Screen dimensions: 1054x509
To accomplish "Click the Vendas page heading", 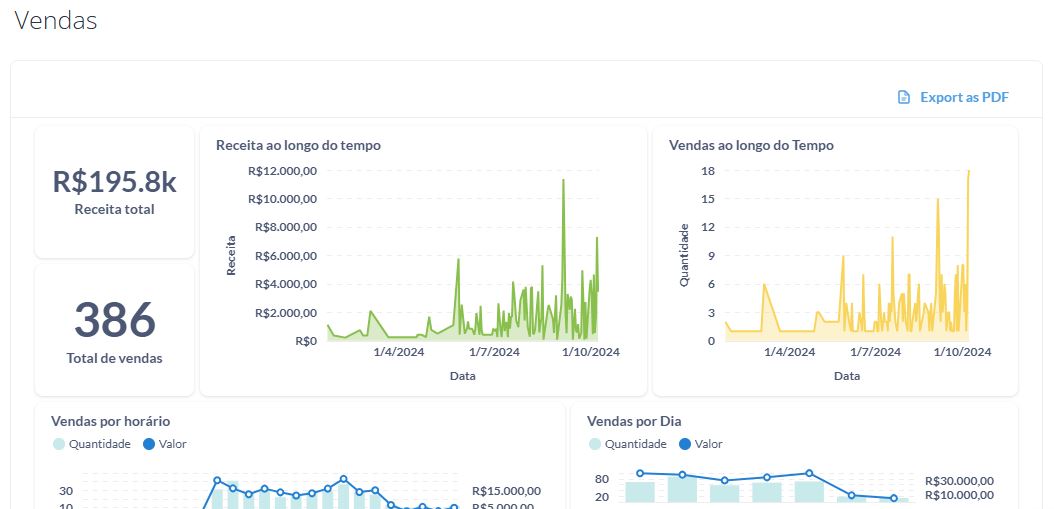I will point(56,21).
